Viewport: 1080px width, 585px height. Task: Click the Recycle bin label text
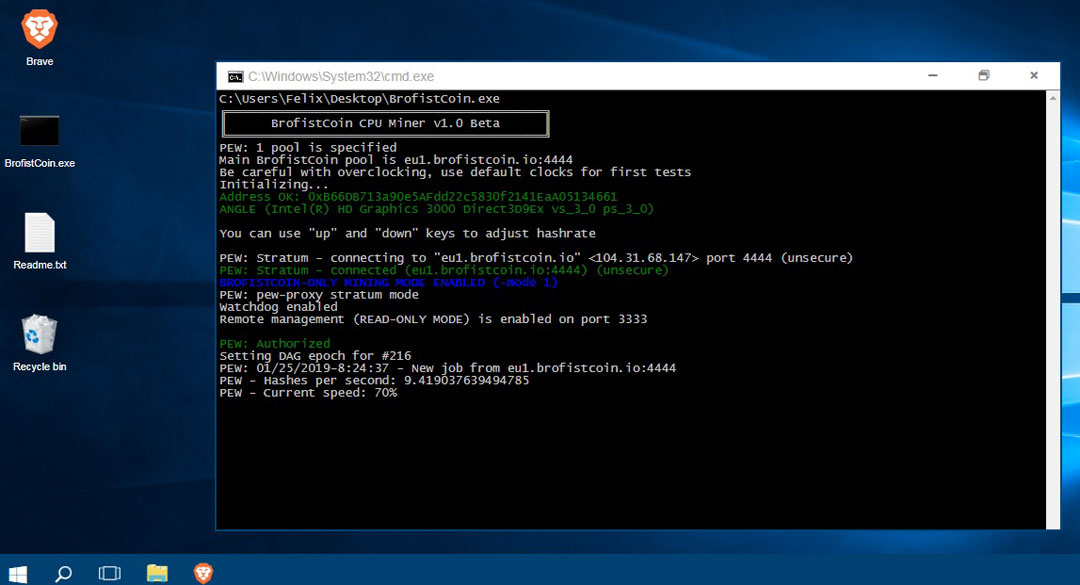(39, 367)
